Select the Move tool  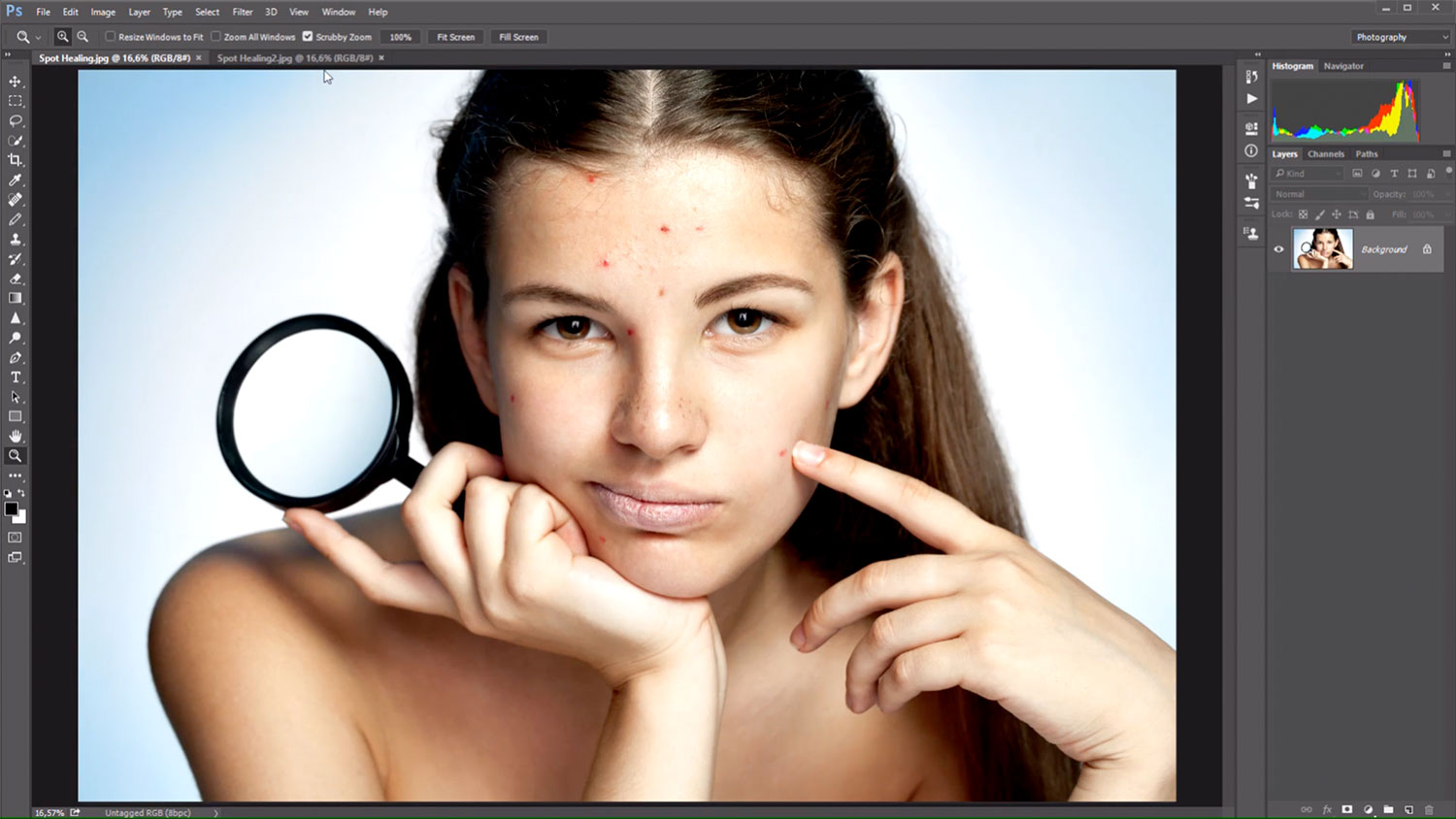[16, 82]
